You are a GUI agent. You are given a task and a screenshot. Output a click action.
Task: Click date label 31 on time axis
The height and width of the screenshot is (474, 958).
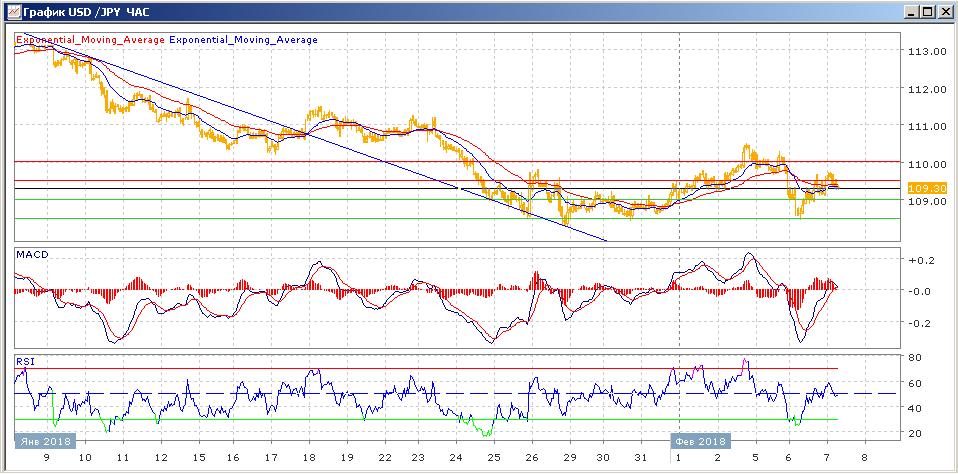[x=642, y=458]
